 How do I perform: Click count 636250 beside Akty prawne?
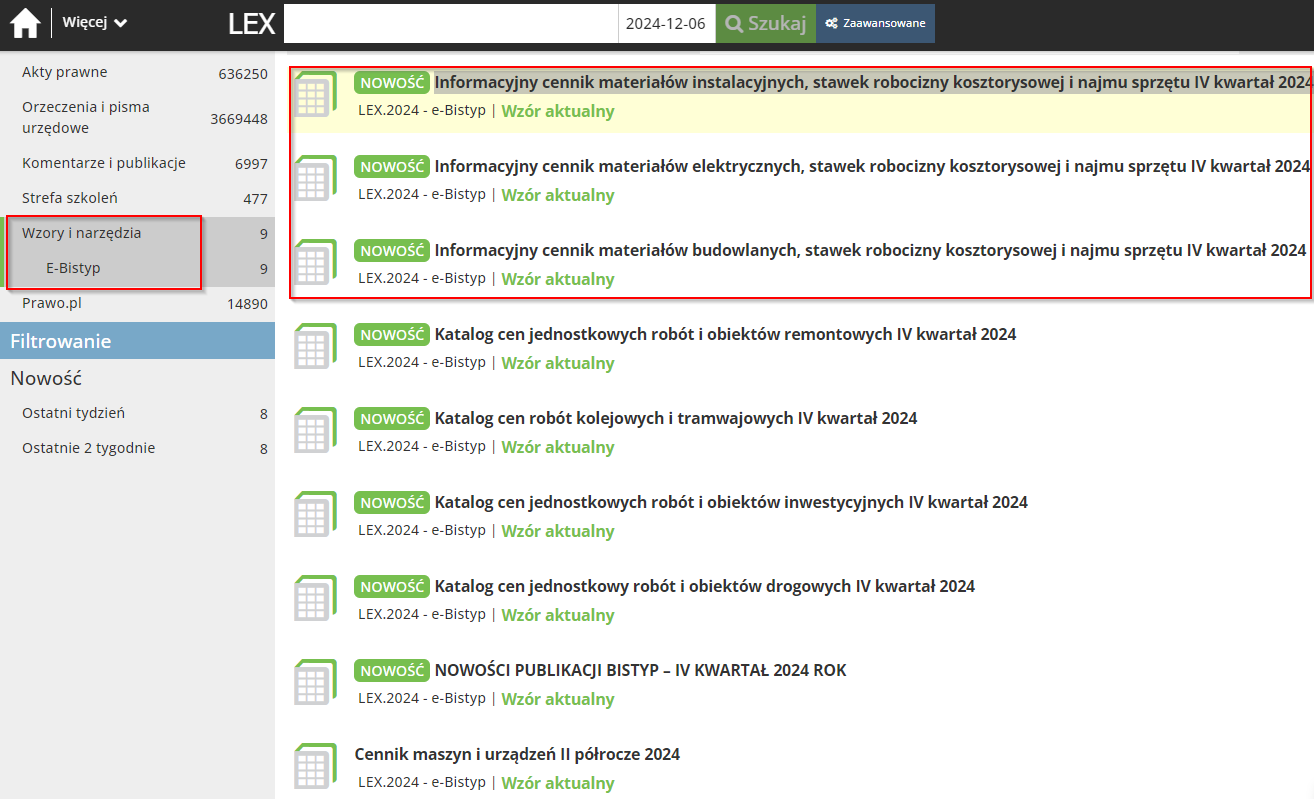(243, 73)
